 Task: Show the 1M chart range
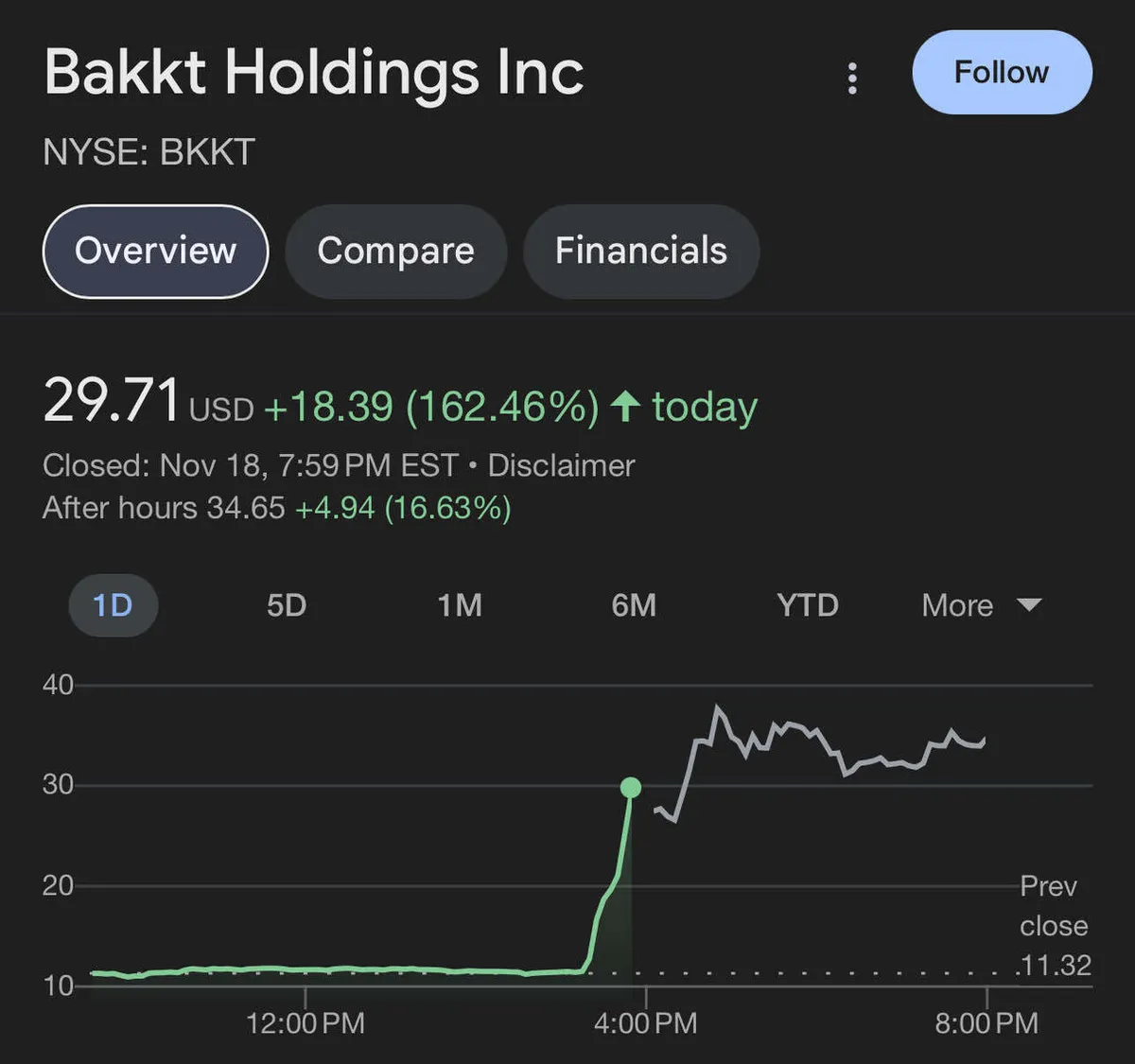click(x=460, y=605)
